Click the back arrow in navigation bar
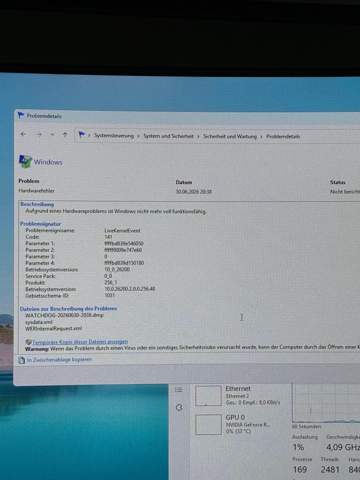 coord(23,134)
